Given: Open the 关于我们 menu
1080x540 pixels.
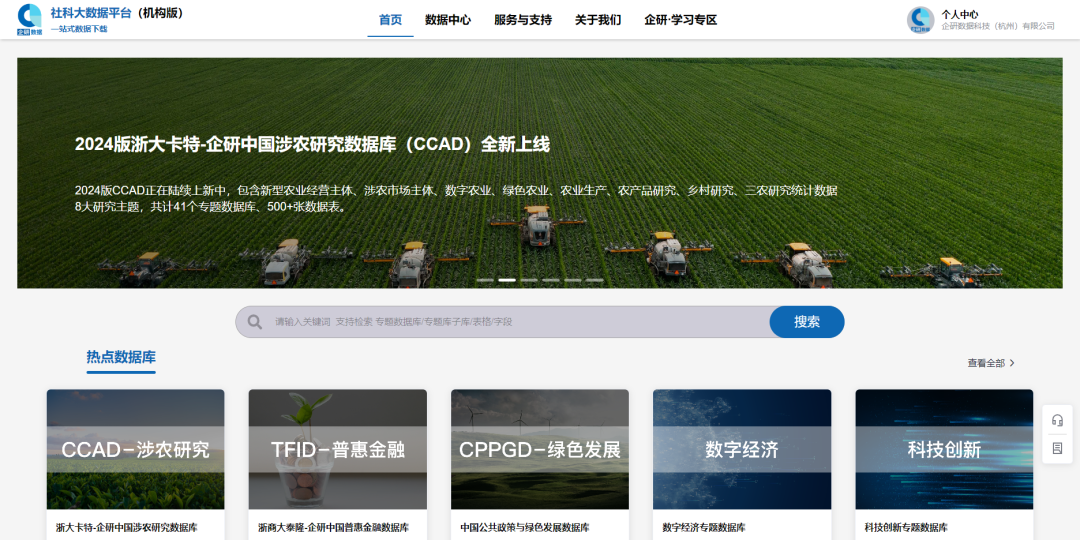Looking at the screenshot, I should (598, 20).
